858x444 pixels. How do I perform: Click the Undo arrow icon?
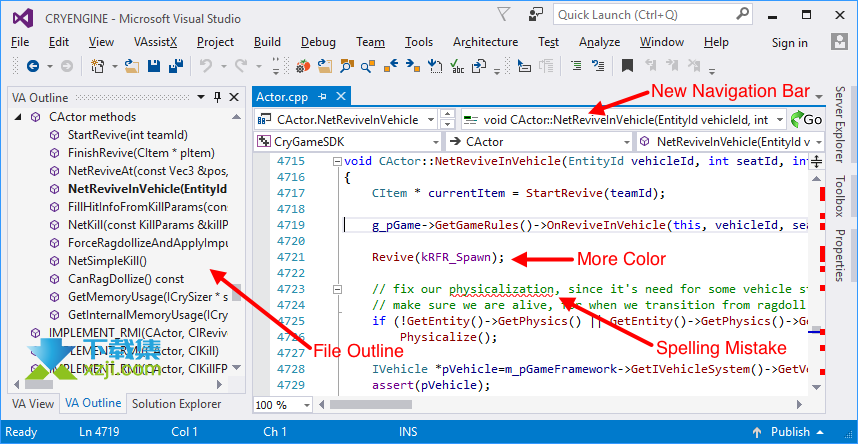click(x=206, y=66)
